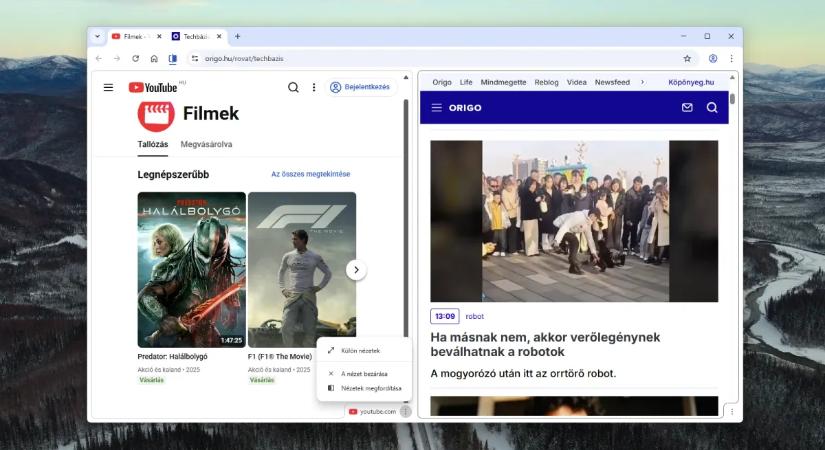Click the youtube.com split view chip
This screenshot has height=450, width=825.
(x=373, y=412)
